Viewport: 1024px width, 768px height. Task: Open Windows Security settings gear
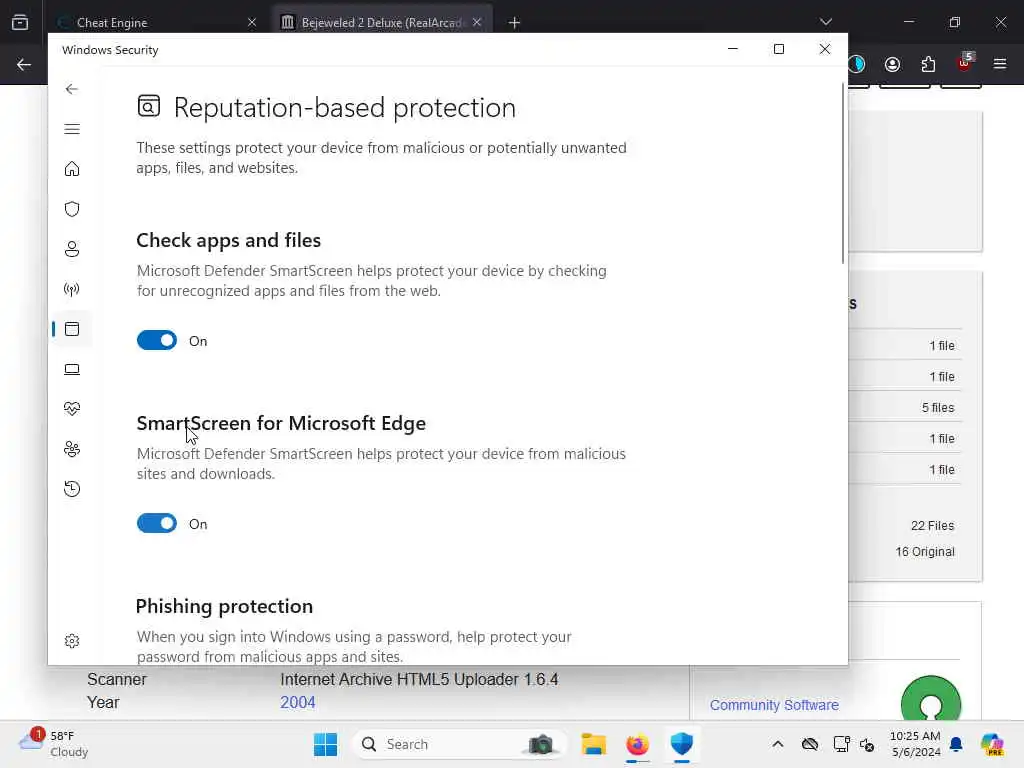[72, 641]
